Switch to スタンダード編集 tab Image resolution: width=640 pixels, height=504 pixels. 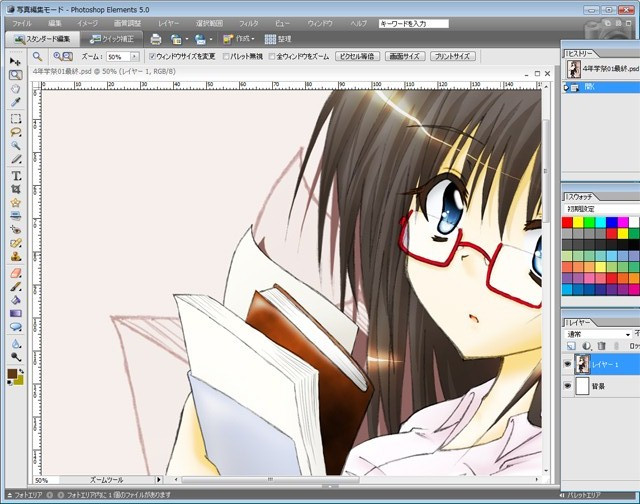pyautogui.click(x=42, y=39)
